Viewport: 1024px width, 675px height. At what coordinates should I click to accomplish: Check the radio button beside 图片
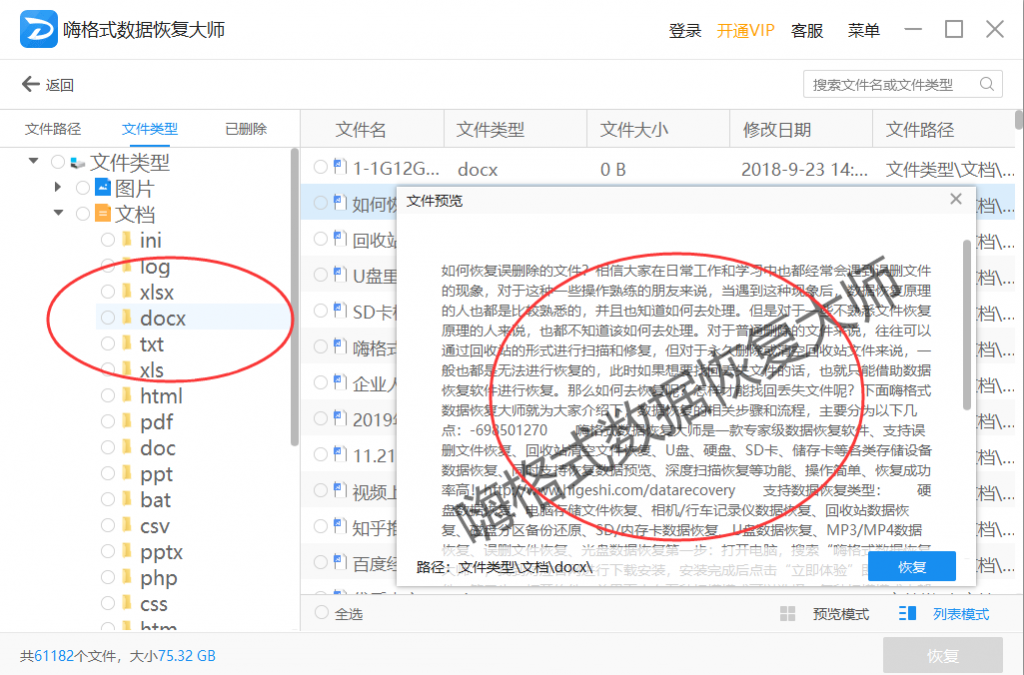(x=82, y=188)
